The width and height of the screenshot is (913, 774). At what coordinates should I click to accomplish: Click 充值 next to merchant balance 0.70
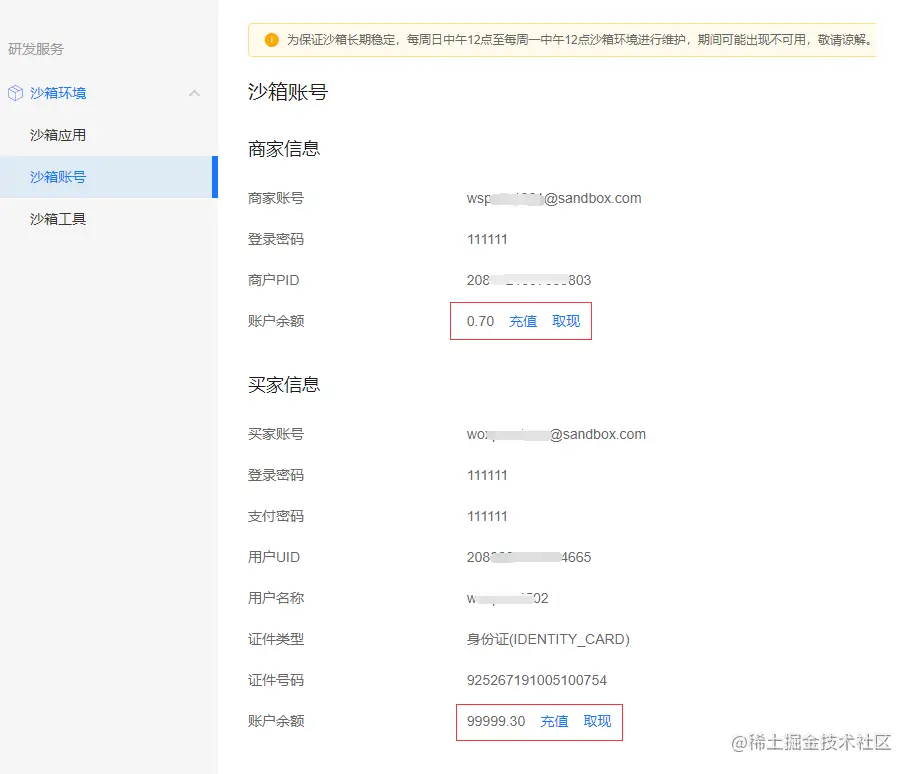pos(523,321)
